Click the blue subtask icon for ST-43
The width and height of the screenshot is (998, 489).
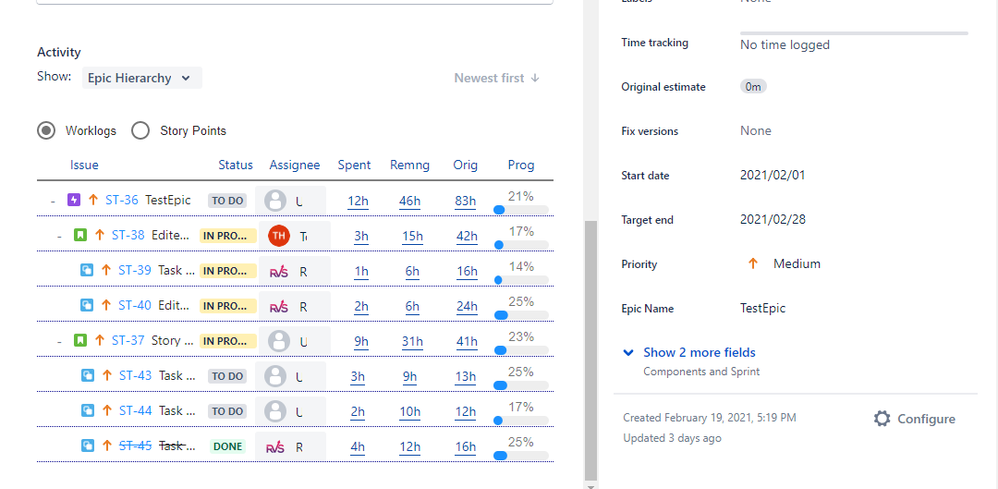(x=87, y=376)
